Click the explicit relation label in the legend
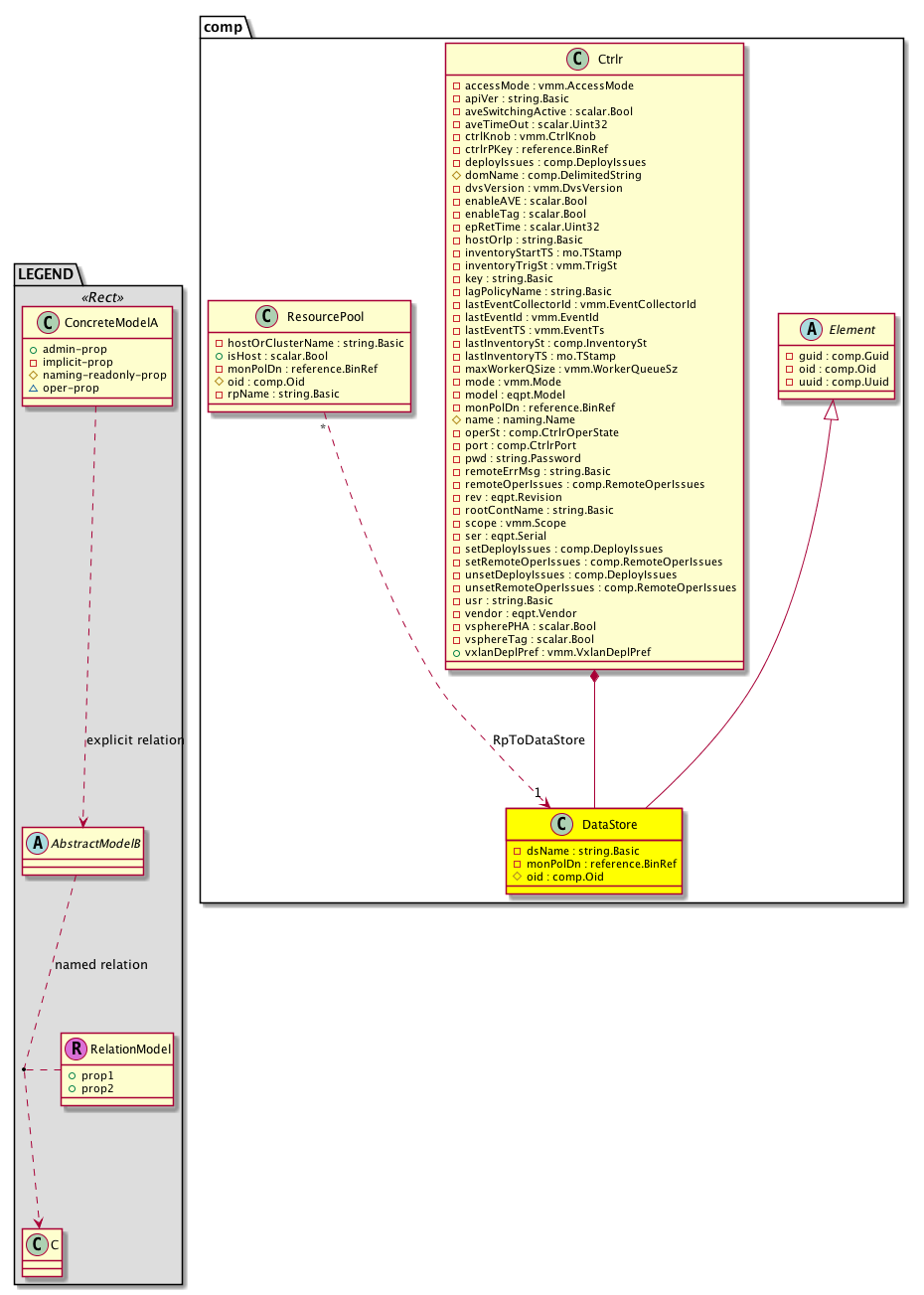Image resolution: width=924 pixels, height=1295 pixels. point(135,740)
